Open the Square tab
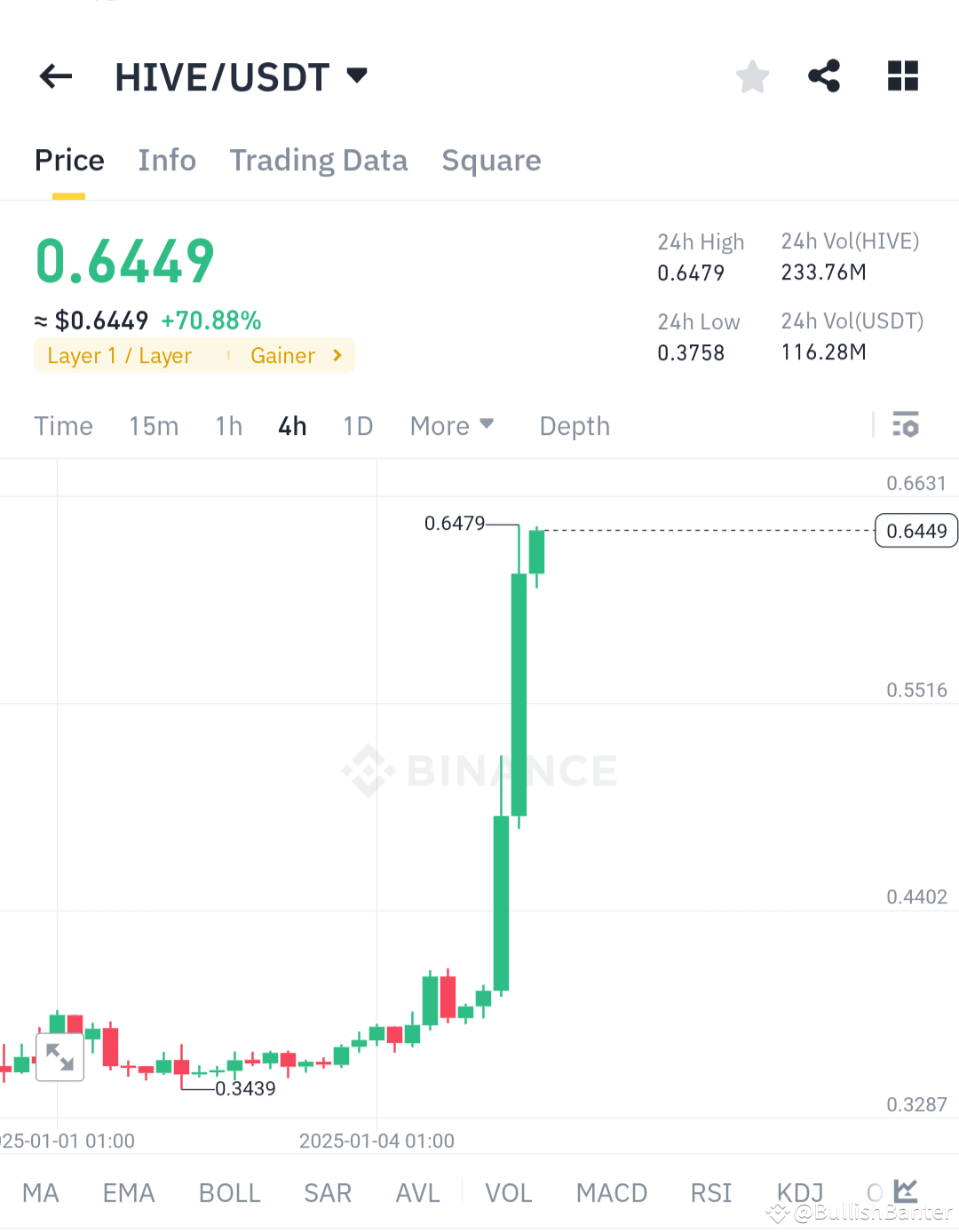The width and height of the screenshot is (959, 1232). click(x=491, y=160)
